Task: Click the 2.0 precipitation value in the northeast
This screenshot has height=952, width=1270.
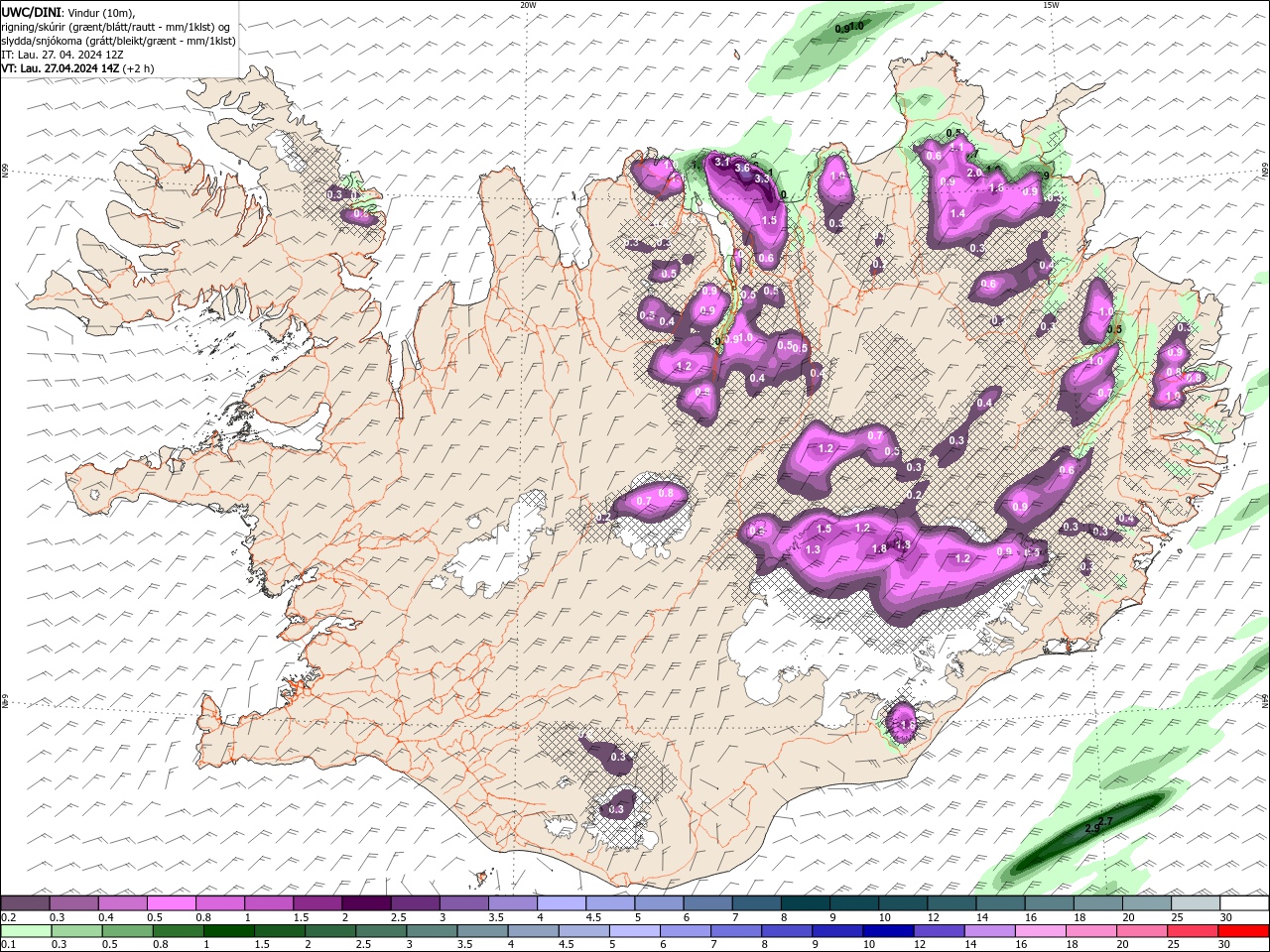Action: pyautogui.click(x=975, y=173)
